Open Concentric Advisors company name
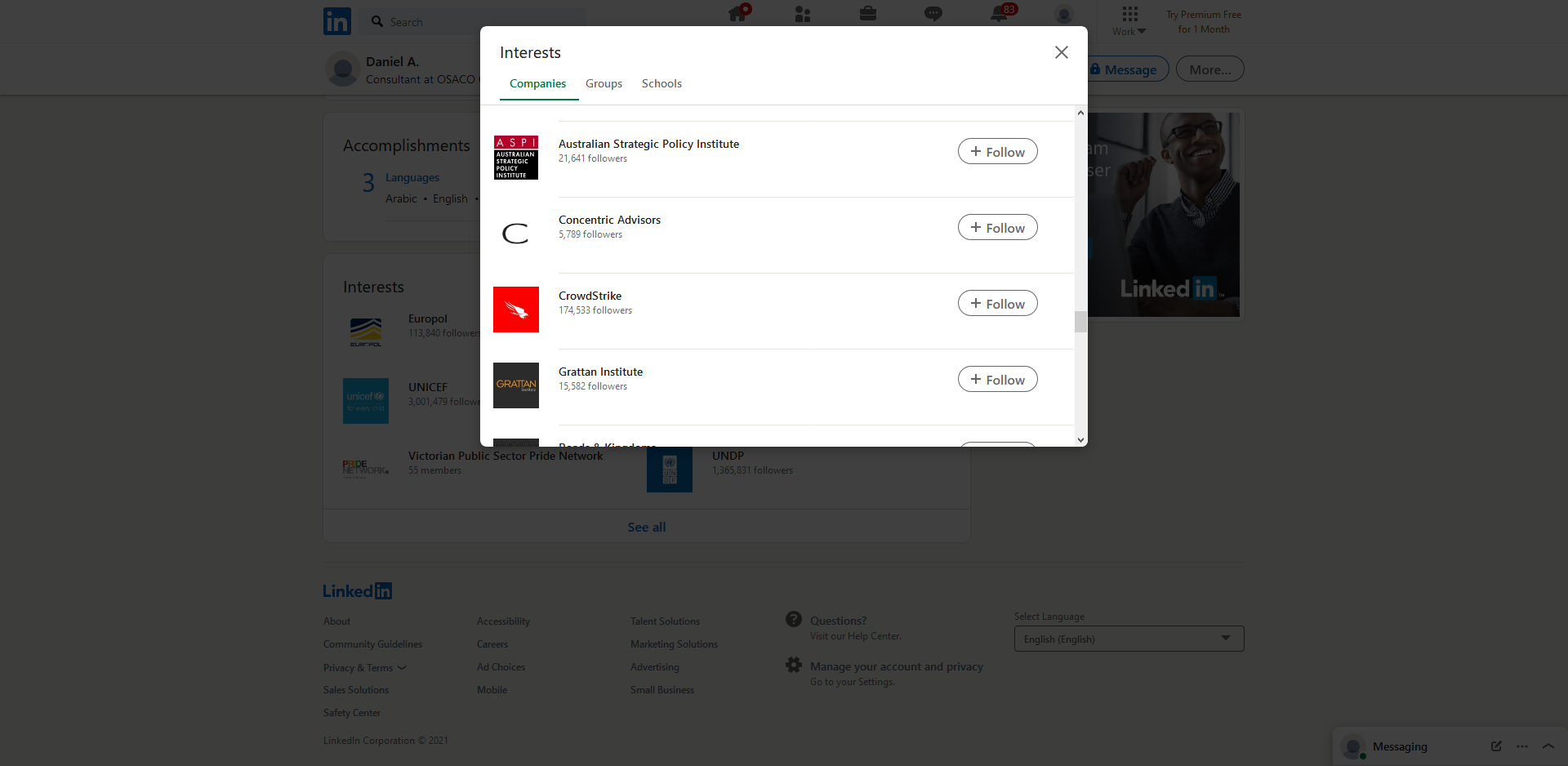The height and width of the screenshot is (766, 1568). click(609, 220)
